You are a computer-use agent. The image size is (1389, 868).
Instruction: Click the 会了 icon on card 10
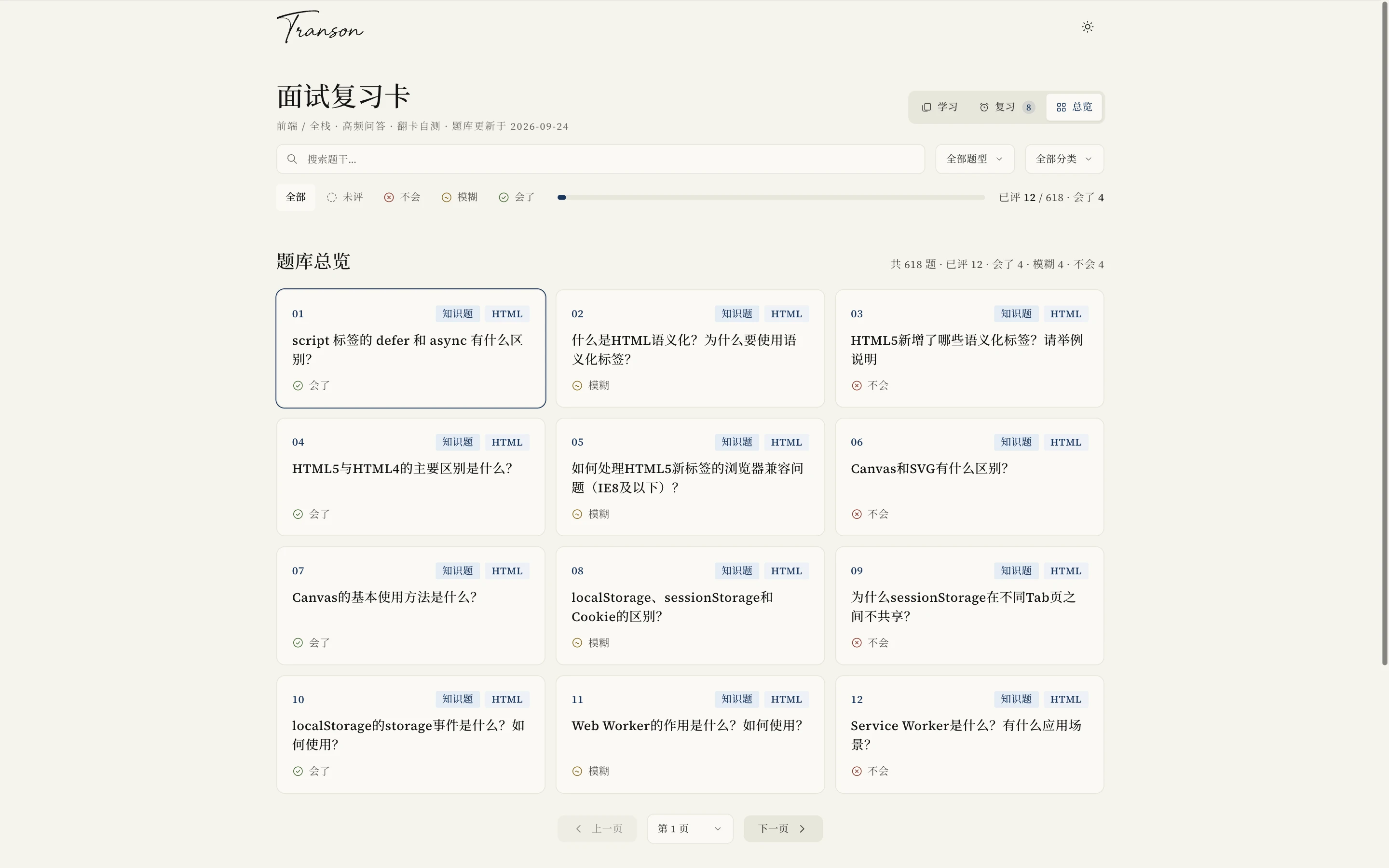[x=298, y=772]
